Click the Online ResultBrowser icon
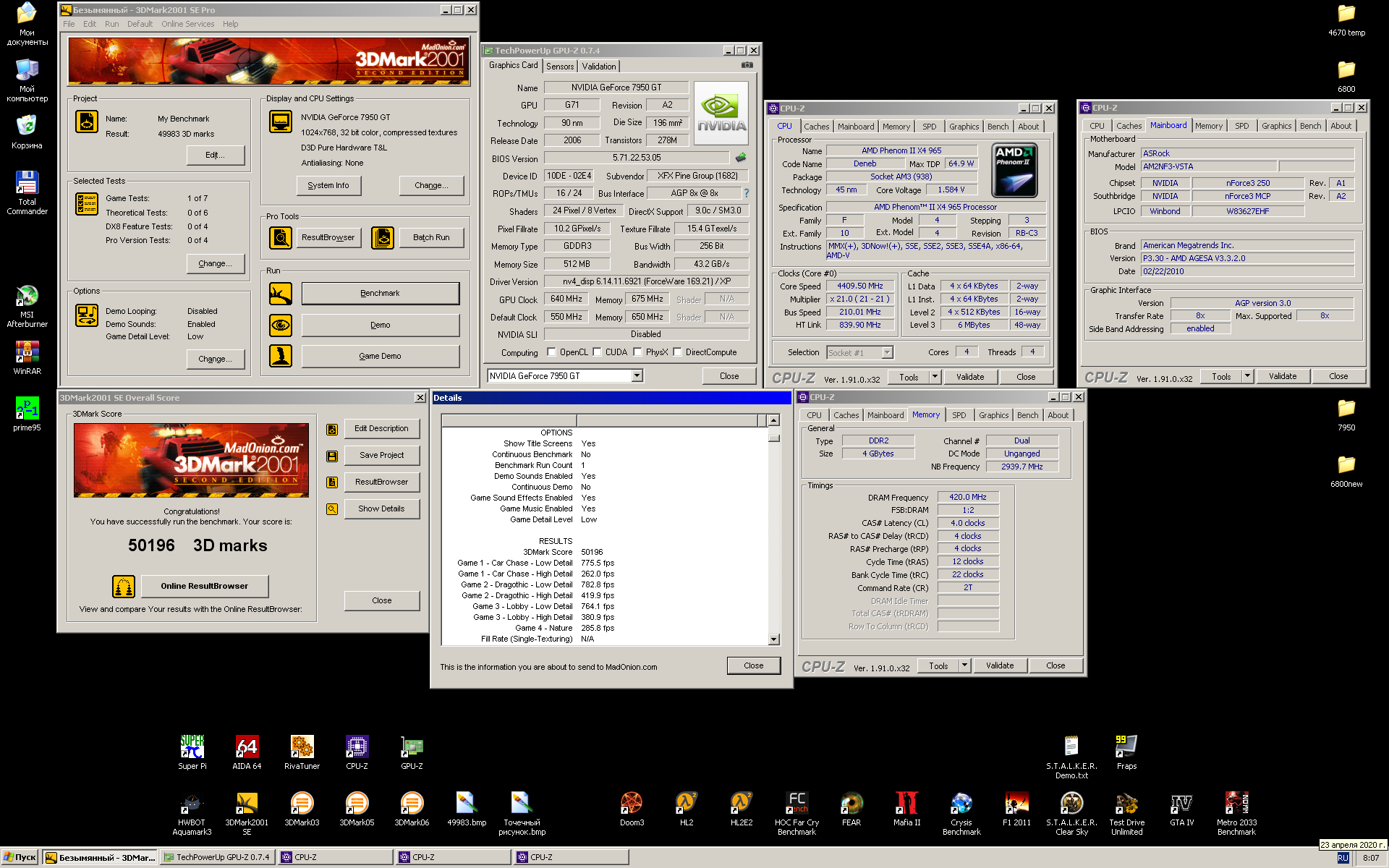Image resolution: width=1389 pixels, height=868 pixels. click(x=124, y=587)
